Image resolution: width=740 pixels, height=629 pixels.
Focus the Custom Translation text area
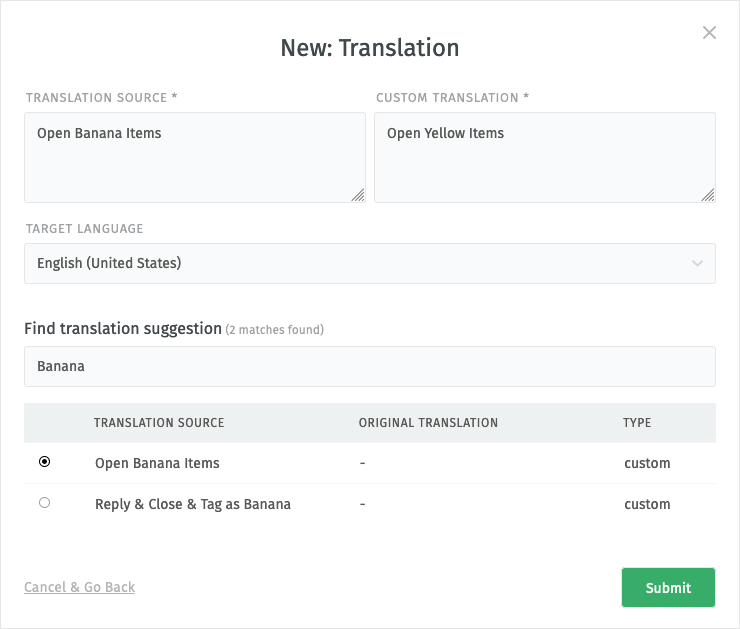coord(545,158)
